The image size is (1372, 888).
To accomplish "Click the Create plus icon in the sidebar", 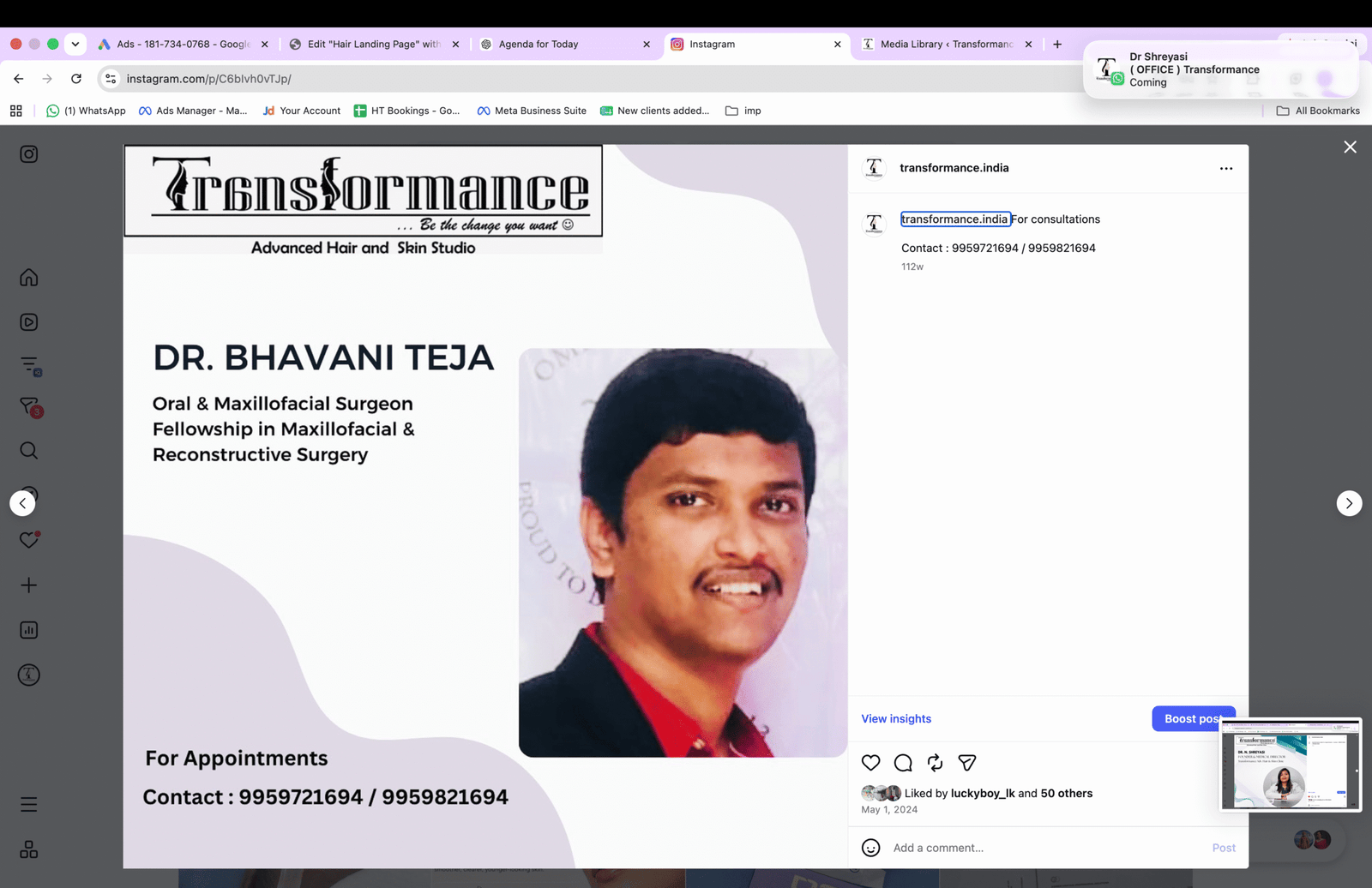I will click(28, 585).
